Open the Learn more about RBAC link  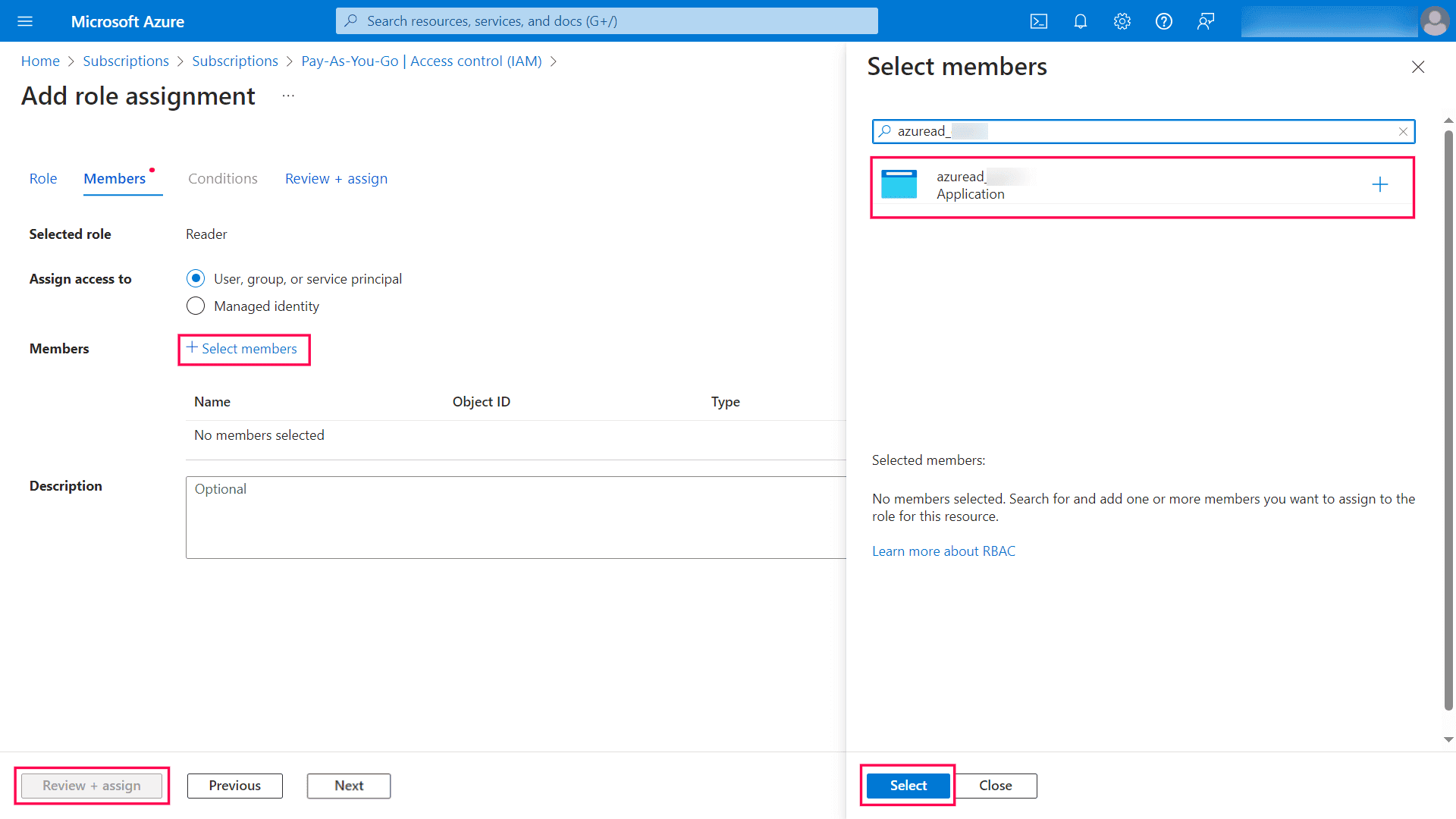[943, 551]
